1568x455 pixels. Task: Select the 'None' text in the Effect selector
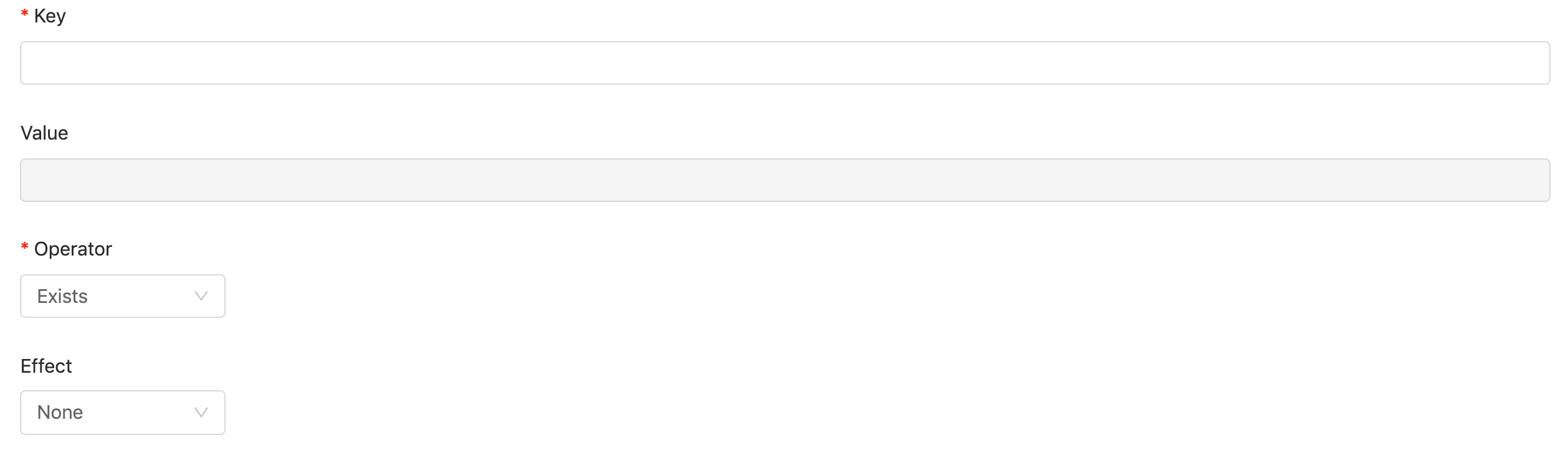pyautogui.click(x=60, y=413)
